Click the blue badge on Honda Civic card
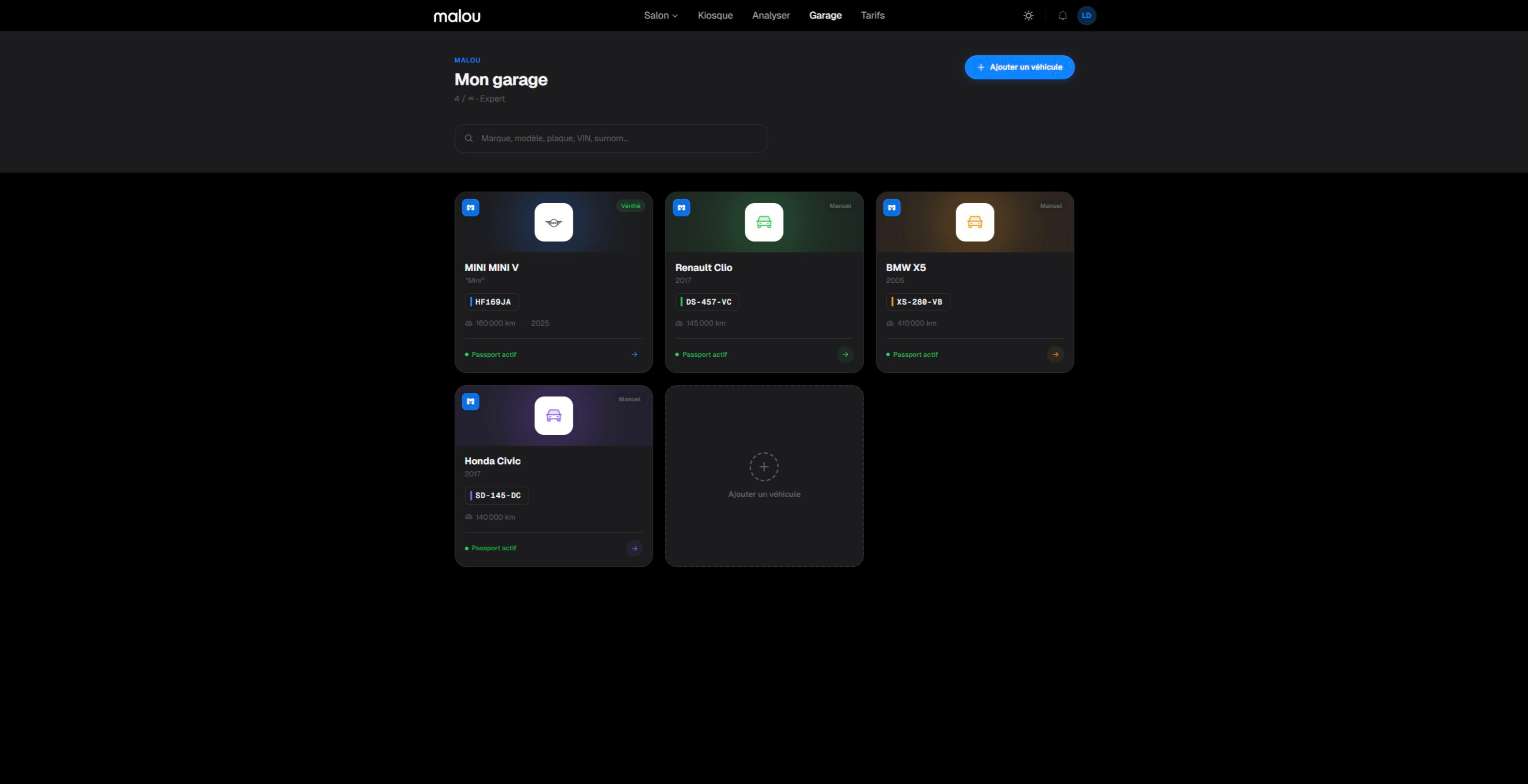 470,402
